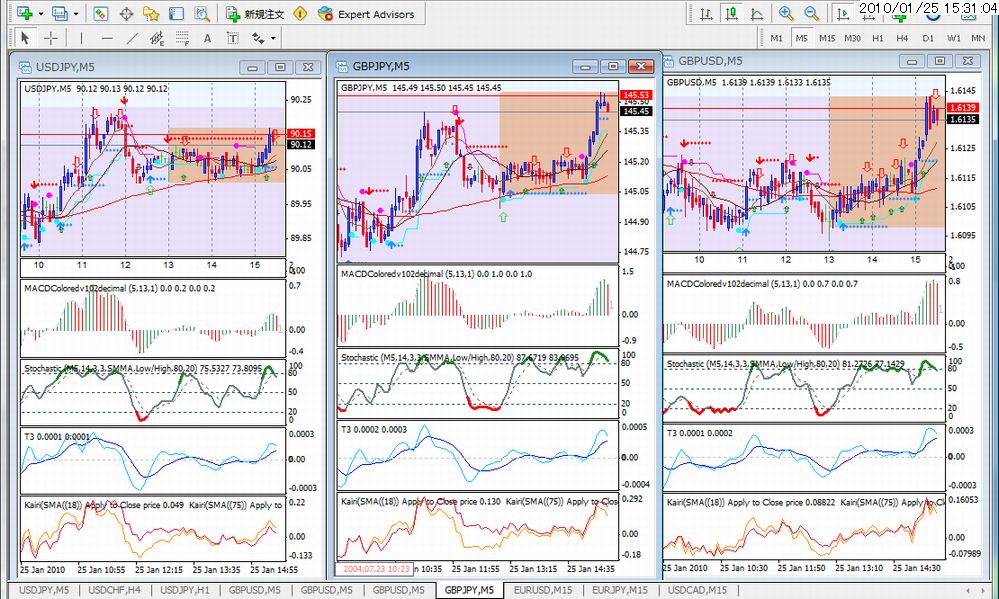The width and height of the screenshot is (999, 599).
Task: Open the Market Watch panel icon
Action: (101, 13)
